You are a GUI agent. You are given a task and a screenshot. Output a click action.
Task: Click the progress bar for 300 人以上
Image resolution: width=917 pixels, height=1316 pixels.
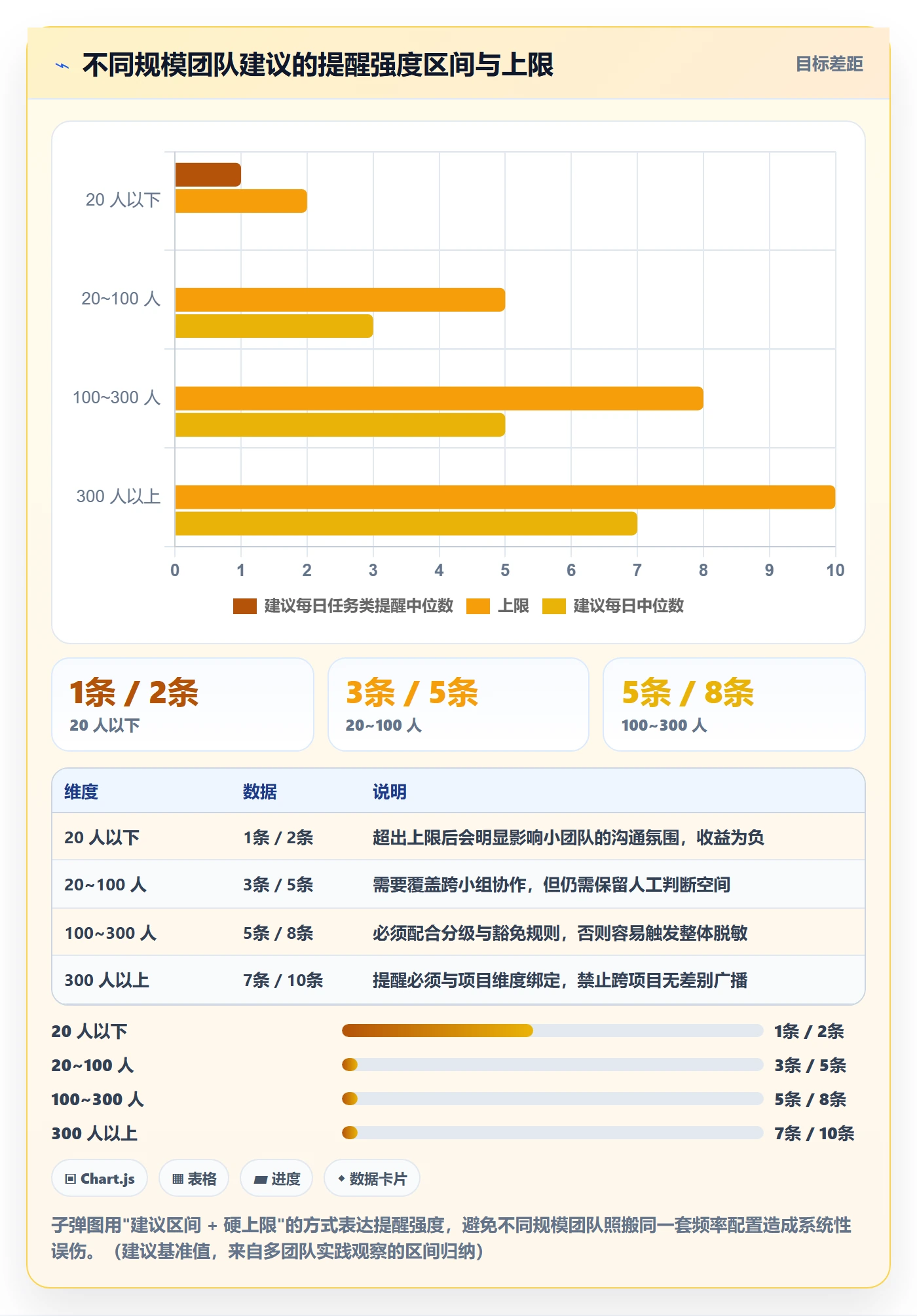(552, 1133)
